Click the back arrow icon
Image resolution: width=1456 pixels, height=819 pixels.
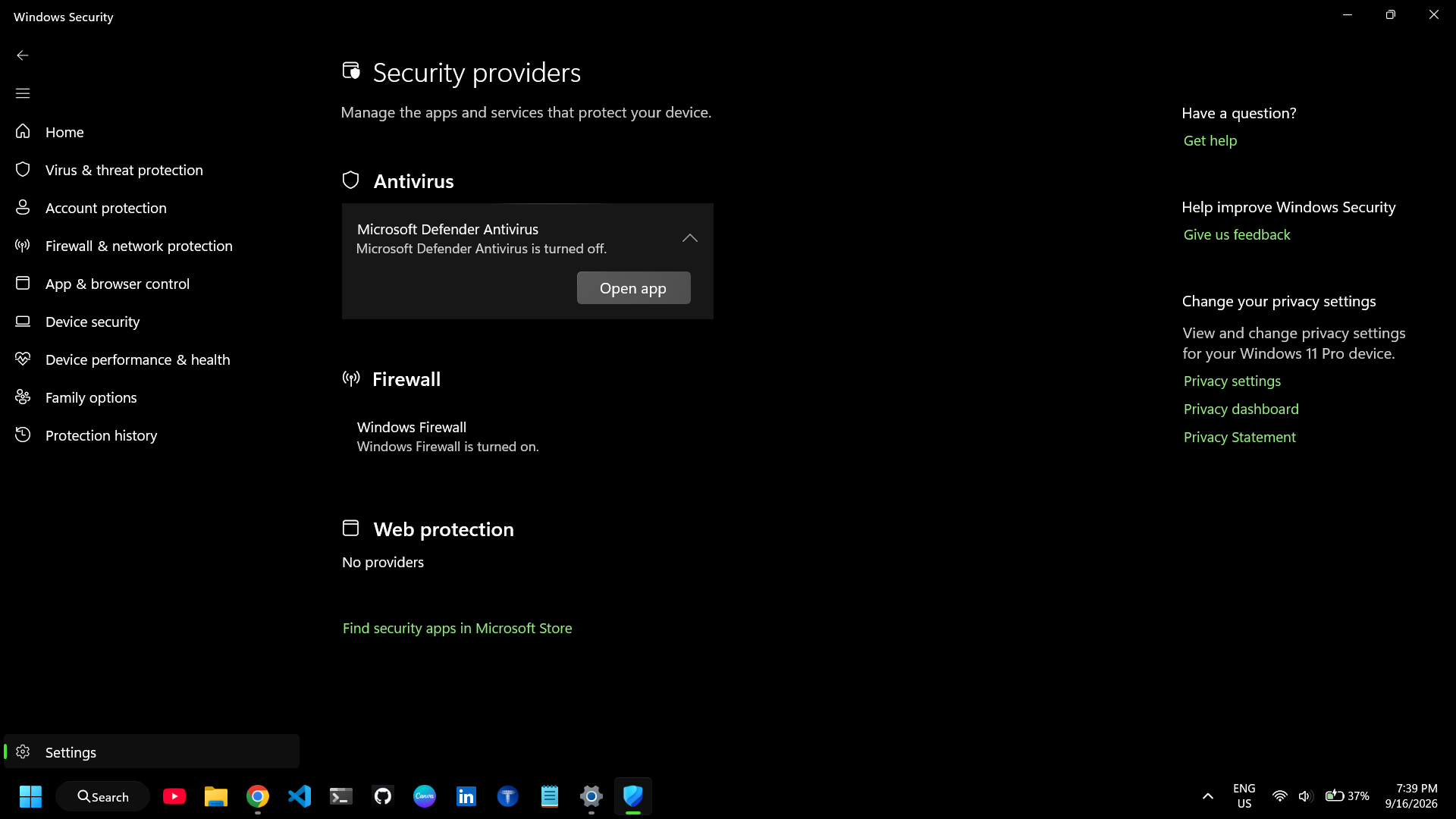23,55
